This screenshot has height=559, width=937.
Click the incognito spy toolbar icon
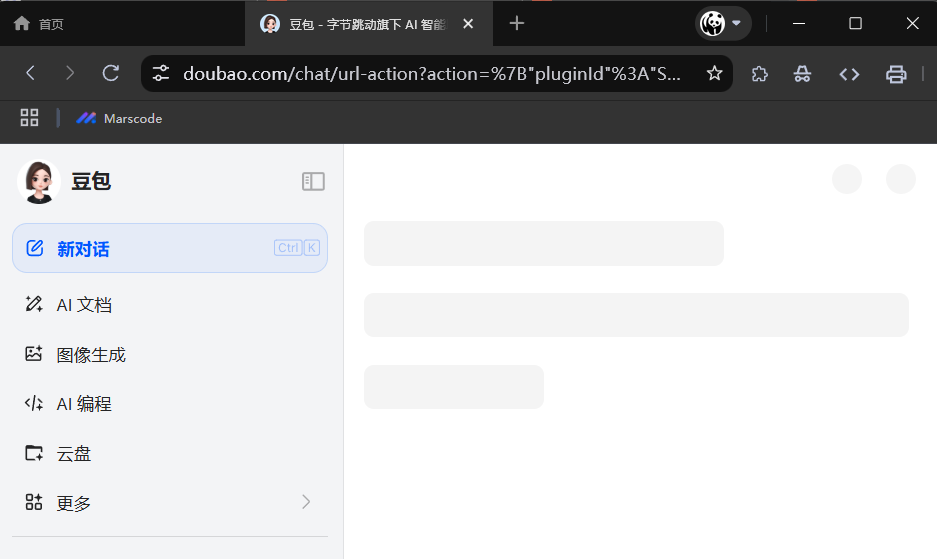(802, 74)
